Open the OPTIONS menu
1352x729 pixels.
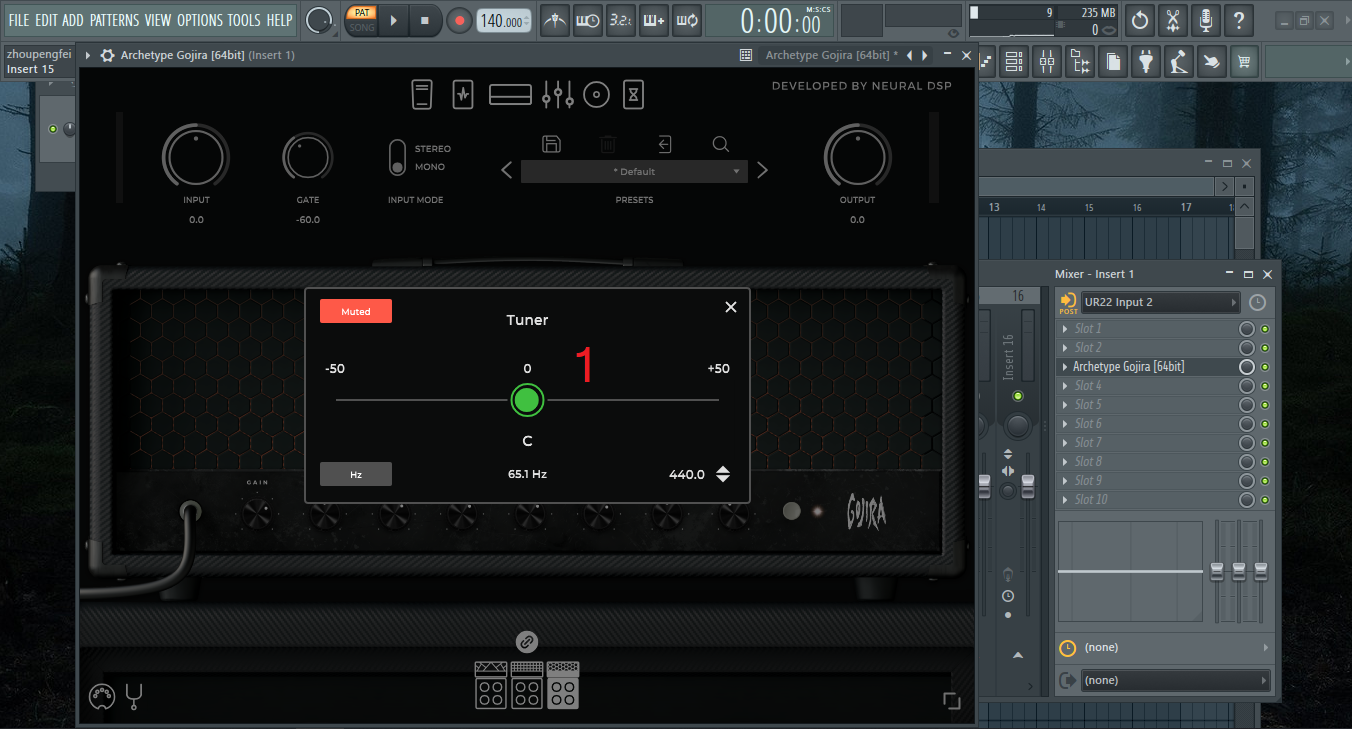pyautogui.click(x=199, y=20)
